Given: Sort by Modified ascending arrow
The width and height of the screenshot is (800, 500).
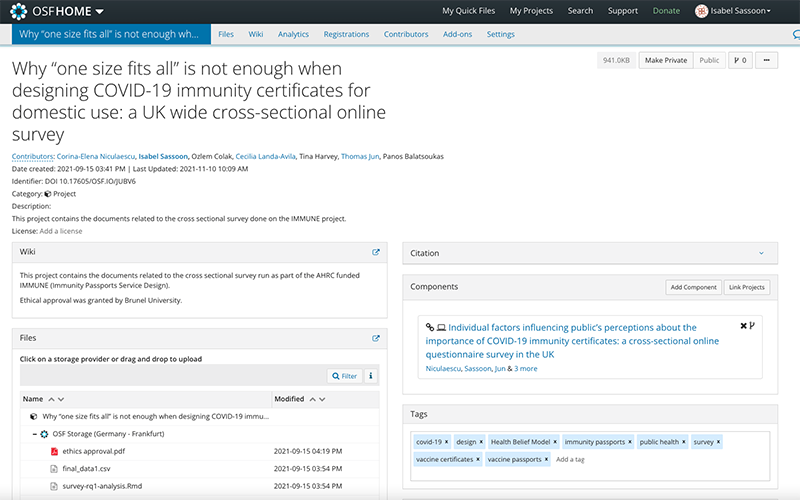Looking at the screenshot, I should click(x=312, y=399).
